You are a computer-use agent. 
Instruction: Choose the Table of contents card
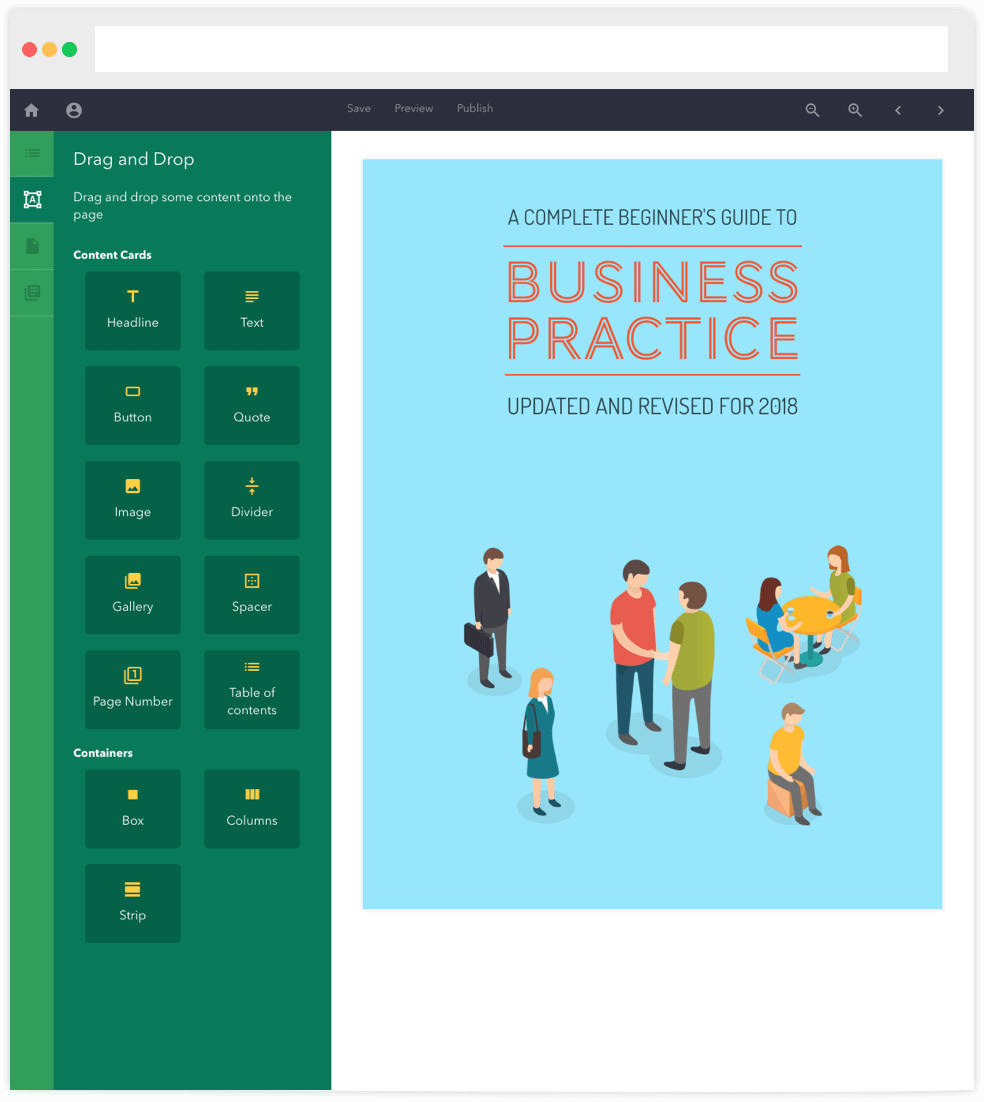click(x=252, y=689)
